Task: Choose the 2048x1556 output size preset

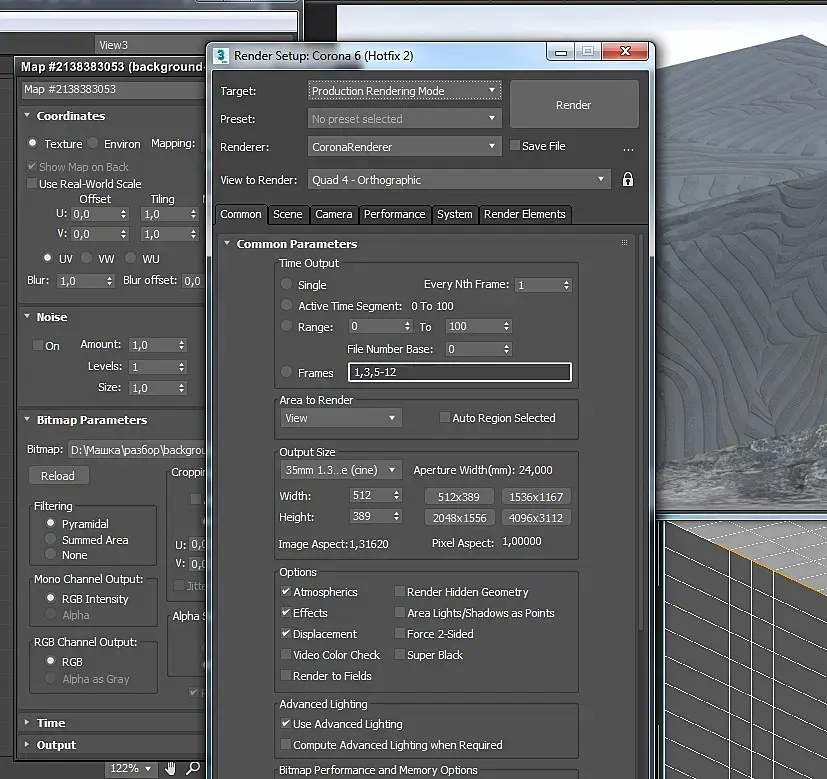Action: pyautogui.click(x=460, y=518)
